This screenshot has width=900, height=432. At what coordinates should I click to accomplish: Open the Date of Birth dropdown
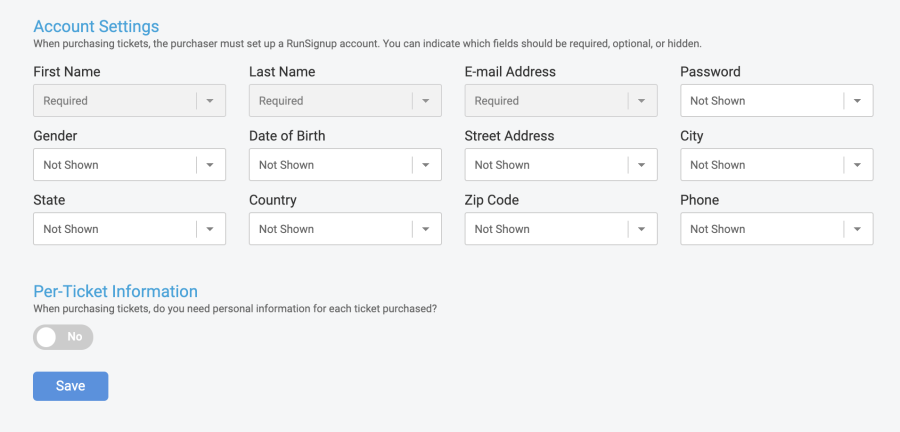(345, 165)
